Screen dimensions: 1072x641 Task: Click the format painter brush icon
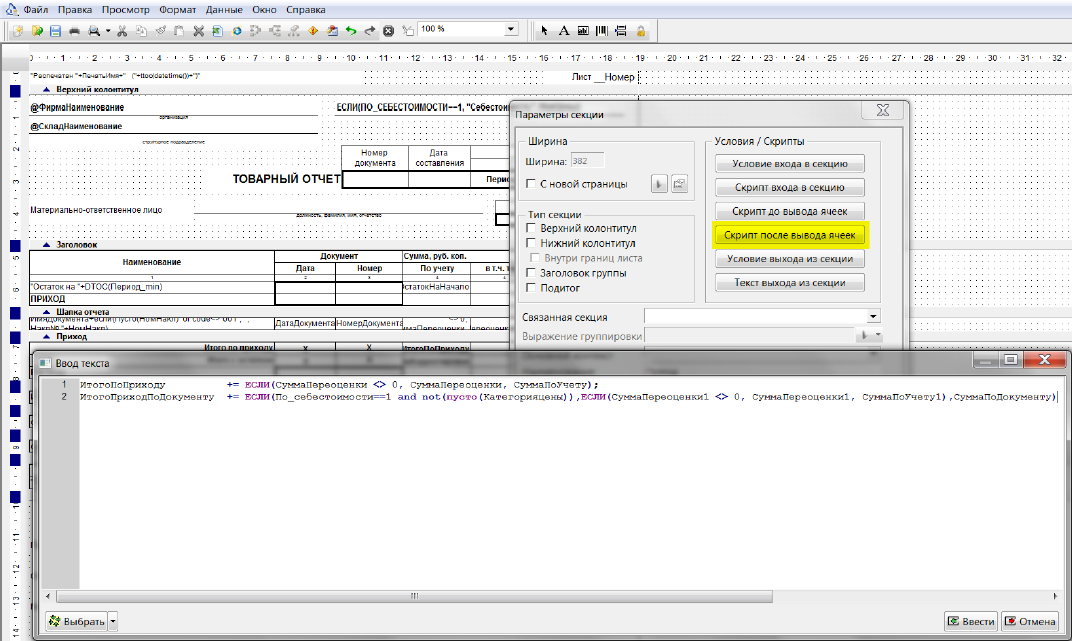pyautogui.click(x=161, y=31)
